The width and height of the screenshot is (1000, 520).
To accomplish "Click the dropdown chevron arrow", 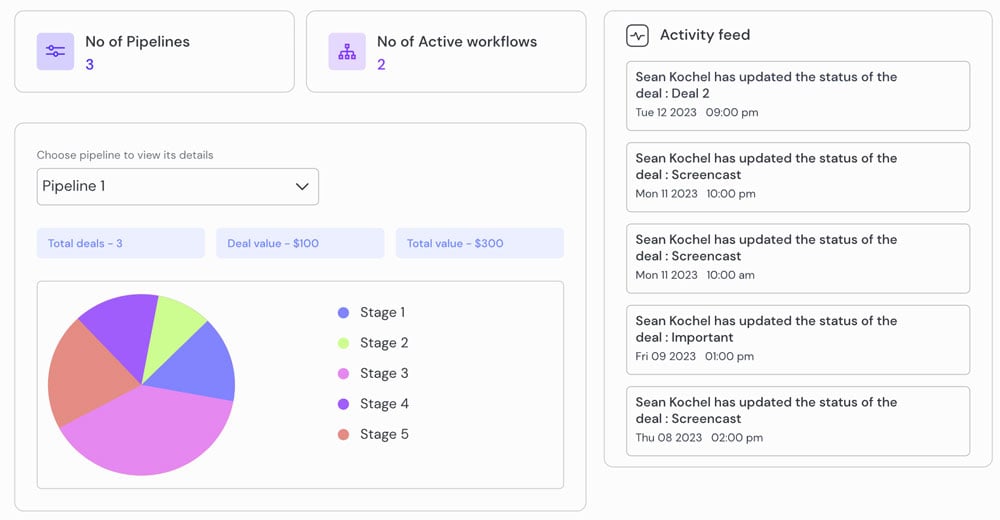I will (302, 186).
